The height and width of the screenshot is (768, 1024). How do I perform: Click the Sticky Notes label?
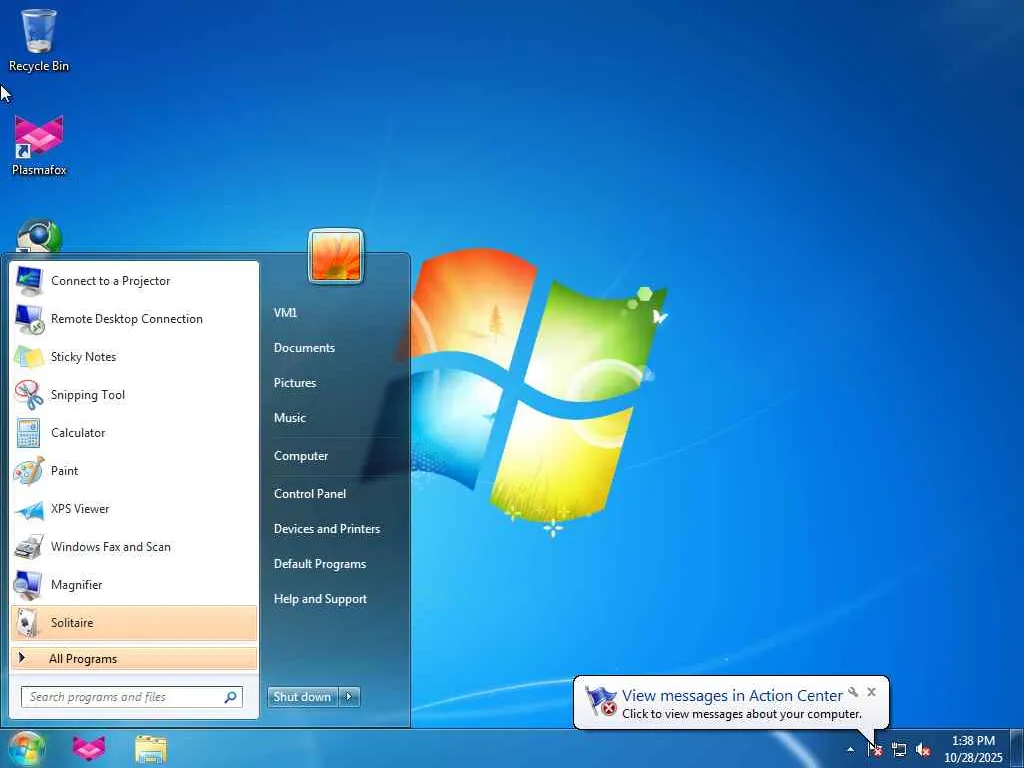[83, 357]
